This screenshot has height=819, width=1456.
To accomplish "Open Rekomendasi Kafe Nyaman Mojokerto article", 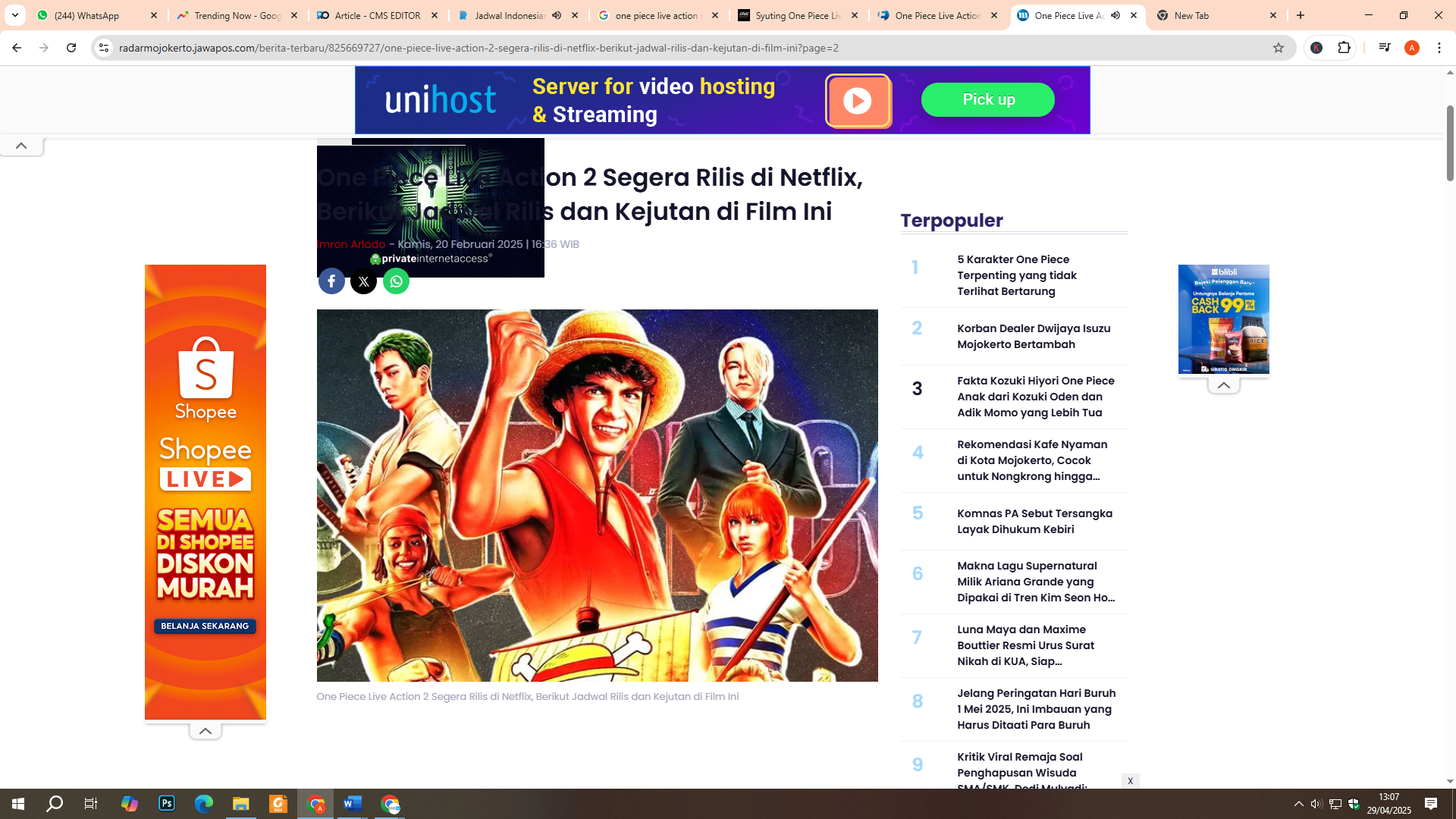I will (x=1032, y=460).
